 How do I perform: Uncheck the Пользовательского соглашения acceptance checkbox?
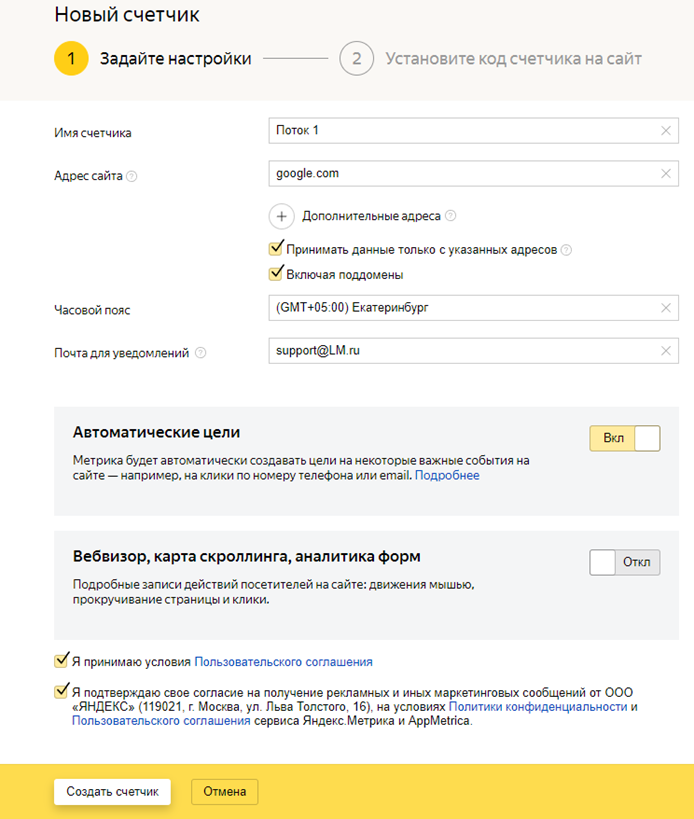tap(62, 660)
